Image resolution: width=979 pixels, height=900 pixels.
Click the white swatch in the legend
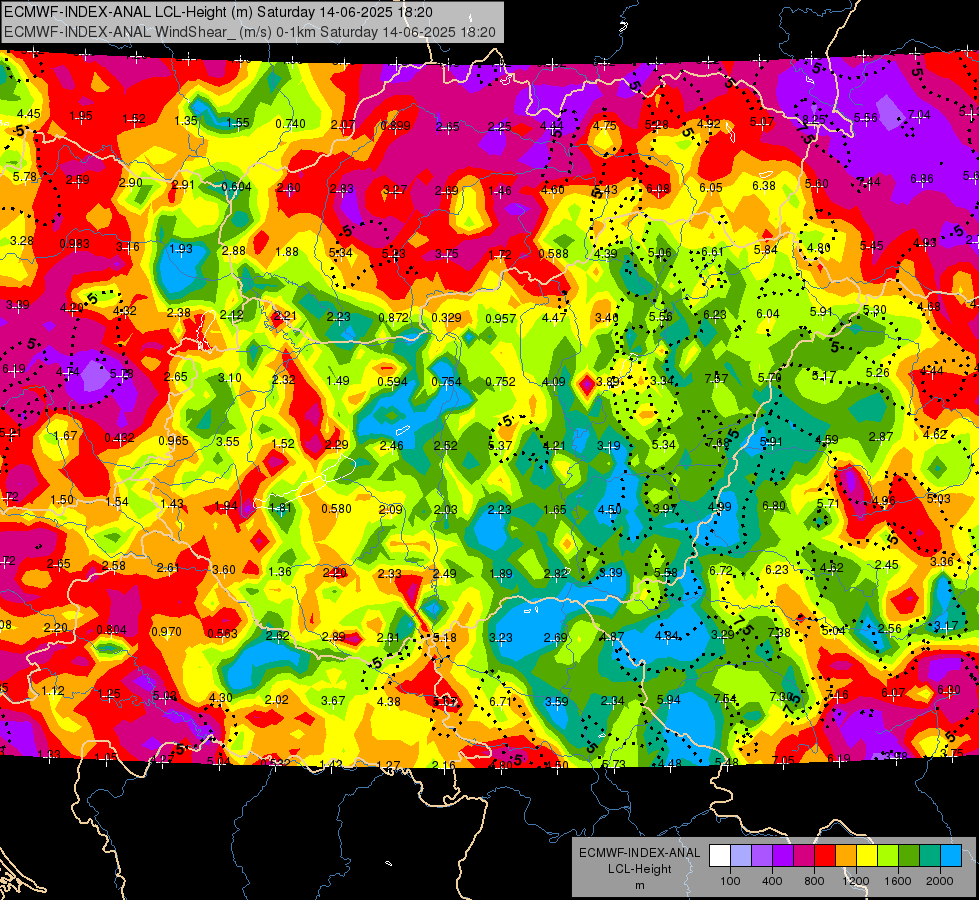click(x=720, y=856)
